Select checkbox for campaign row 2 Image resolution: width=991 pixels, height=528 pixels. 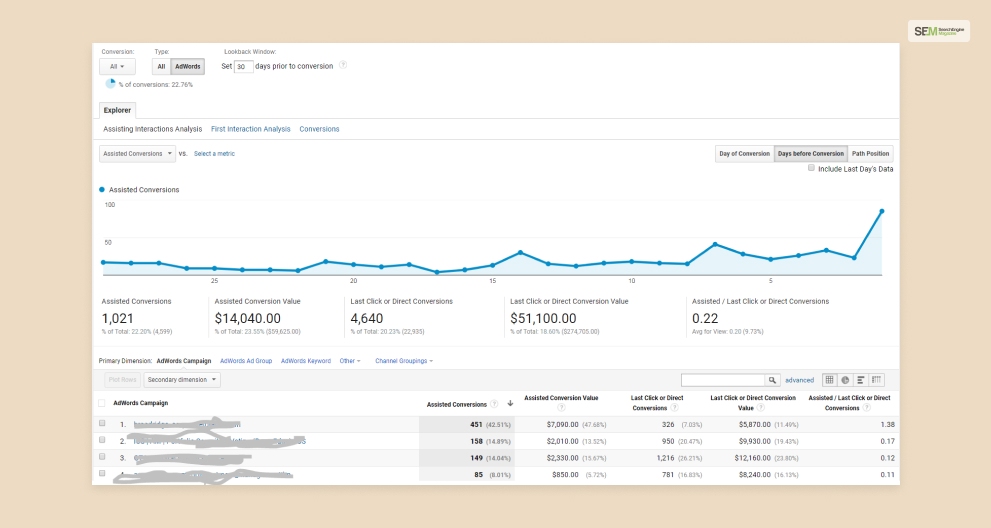[102, 439]
